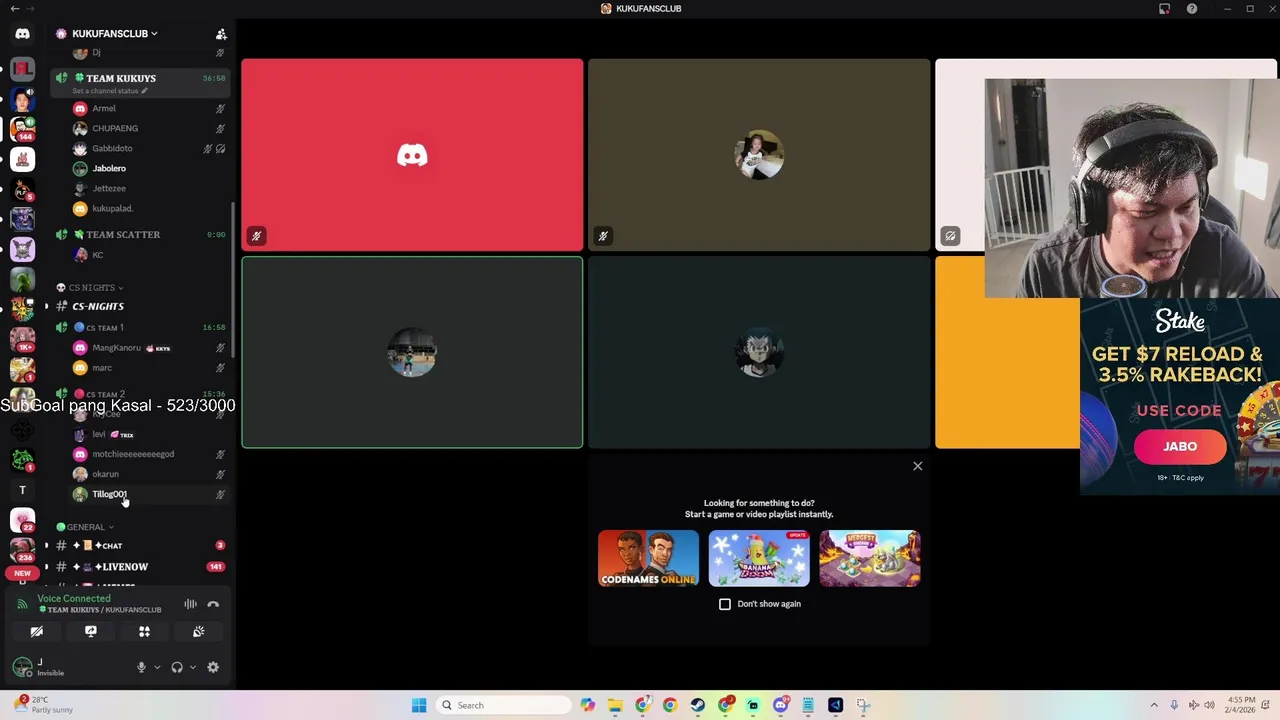The height and width of the screenshot is (720, 1280).
Task: Close the activity suggestion popup
Action: point(917,466)
